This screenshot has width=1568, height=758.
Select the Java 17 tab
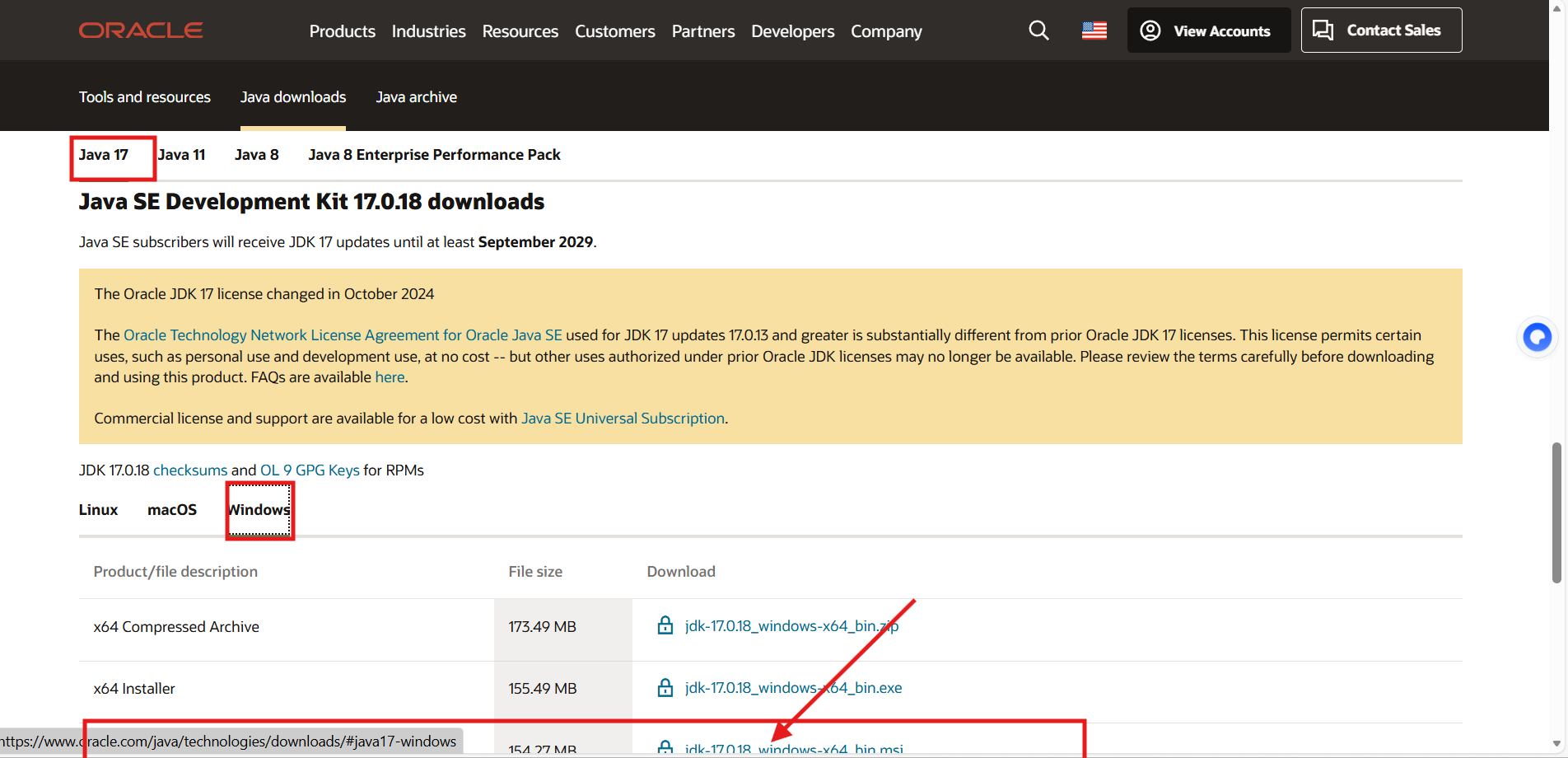(104, 155)
